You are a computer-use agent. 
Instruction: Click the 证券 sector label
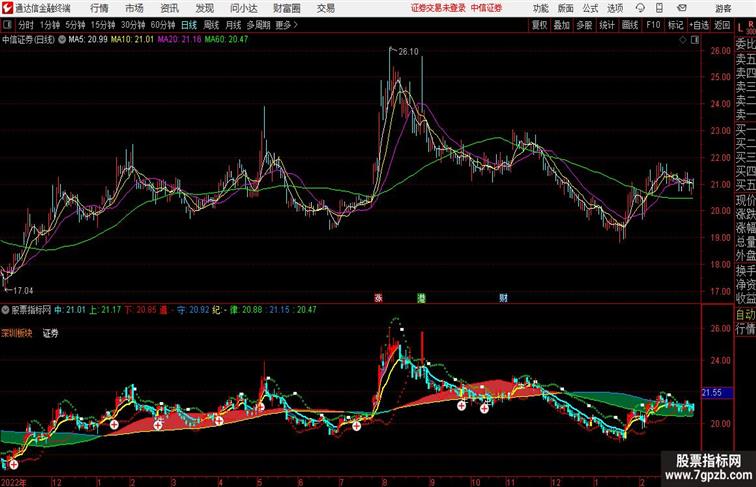pyautogui.click(x=51, y=333)
